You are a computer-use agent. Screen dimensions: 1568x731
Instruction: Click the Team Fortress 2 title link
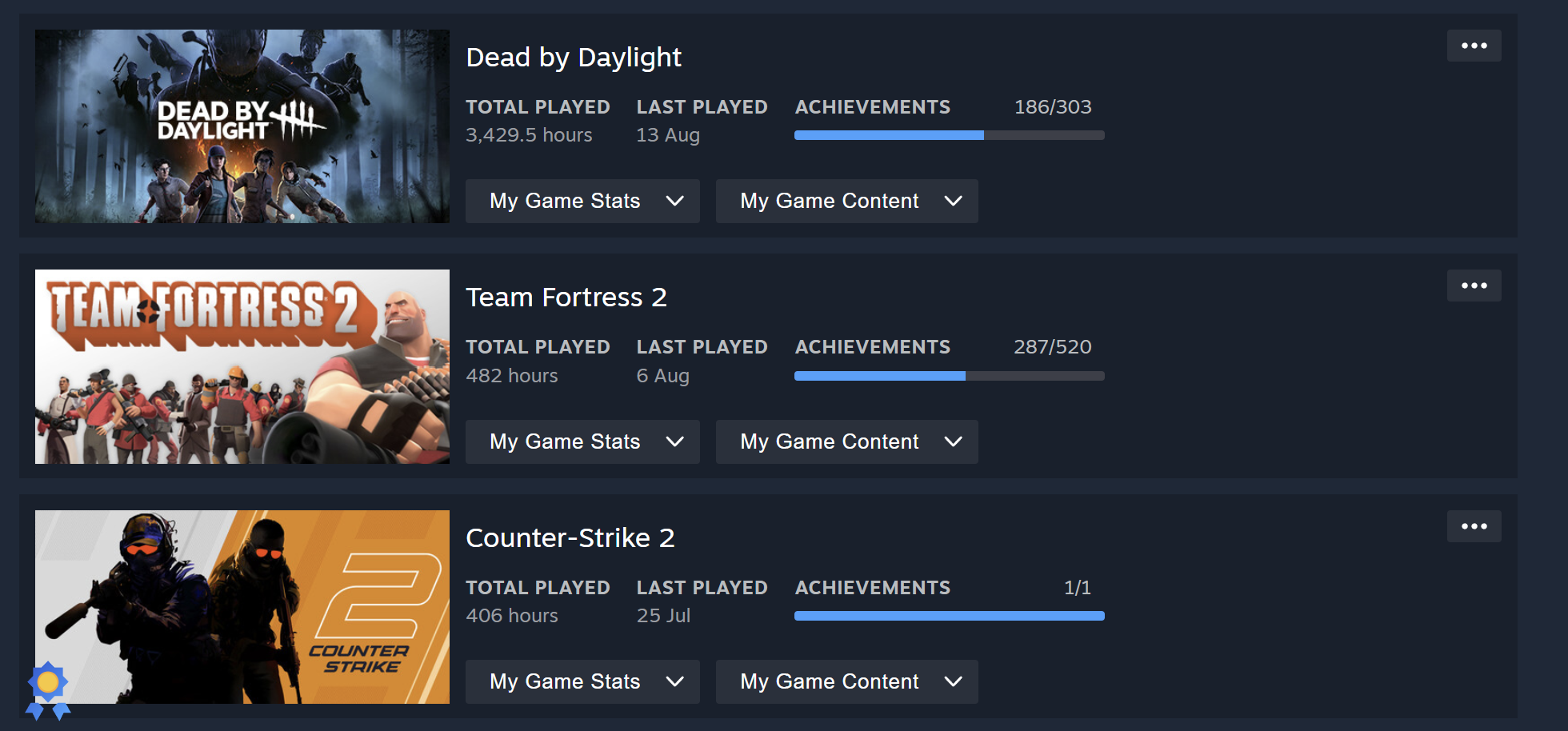(566, 298)
